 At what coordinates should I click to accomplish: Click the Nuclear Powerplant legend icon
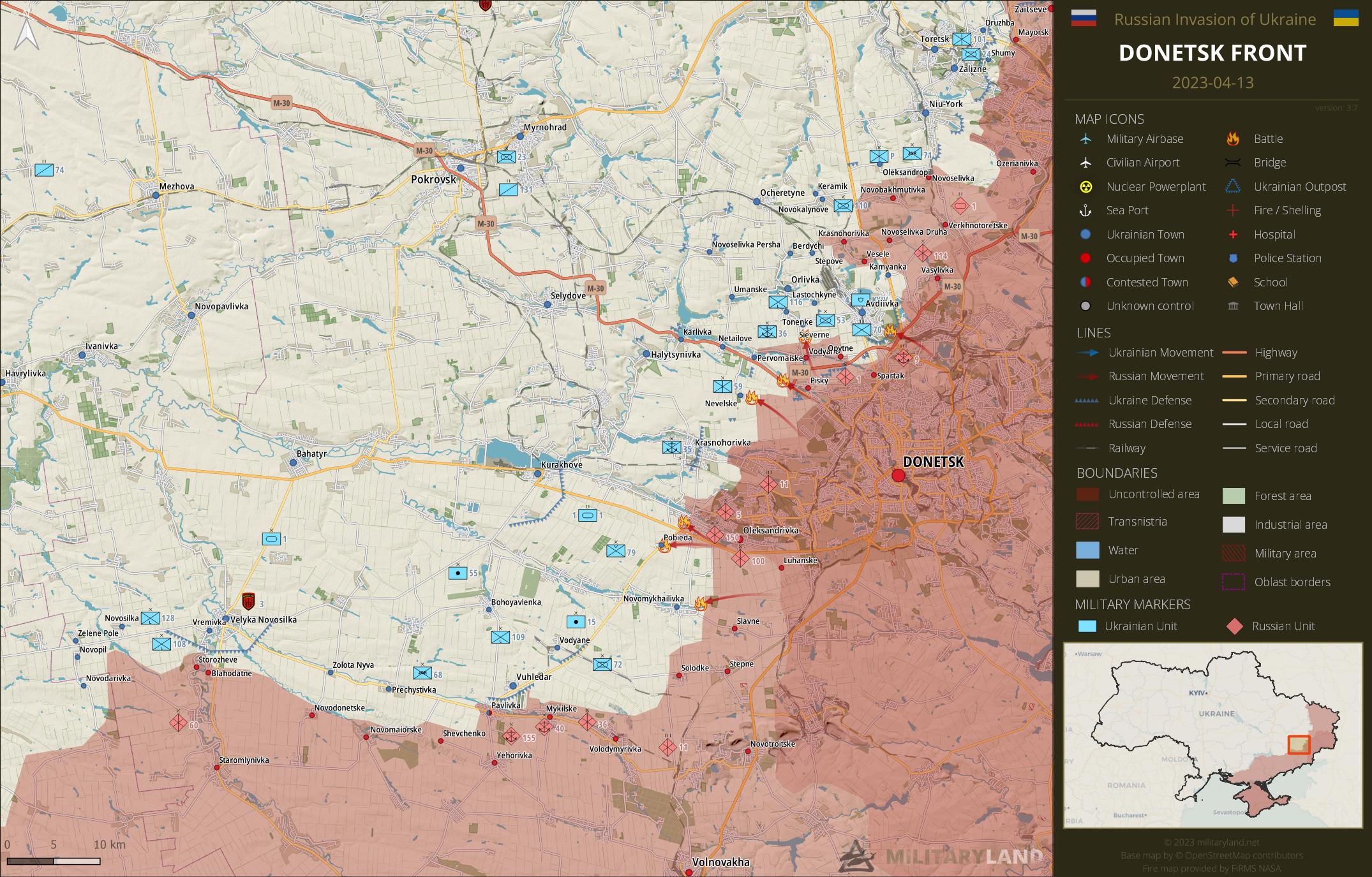point(1085,187)
